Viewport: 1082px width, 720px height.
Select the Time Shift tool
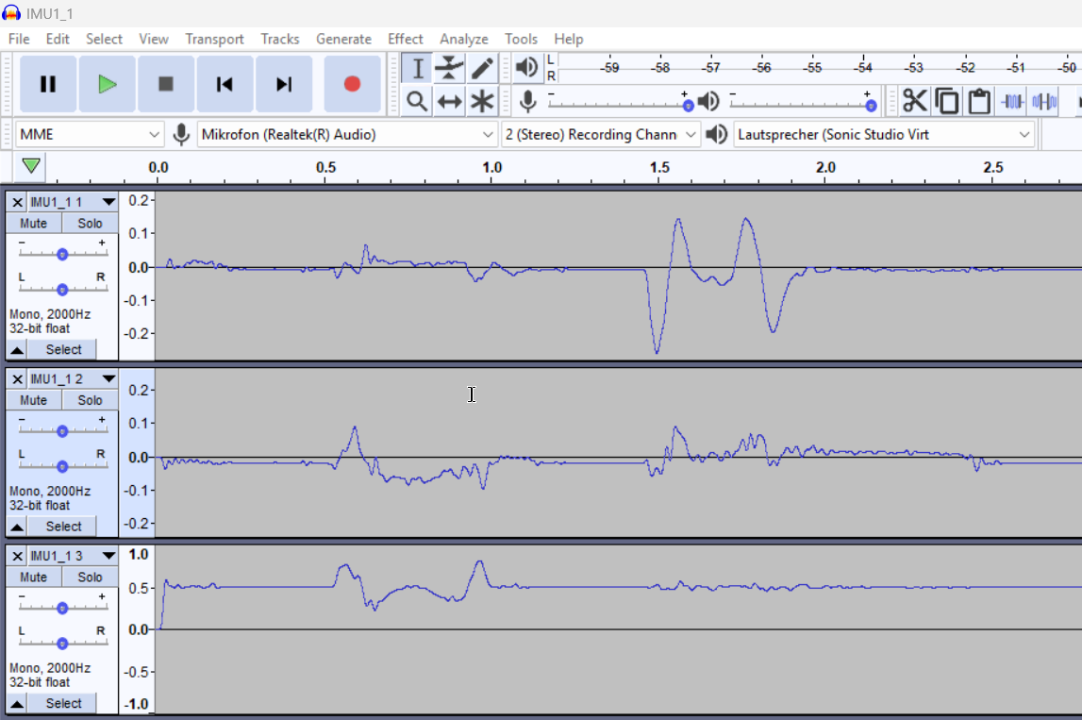pos(450,101)
